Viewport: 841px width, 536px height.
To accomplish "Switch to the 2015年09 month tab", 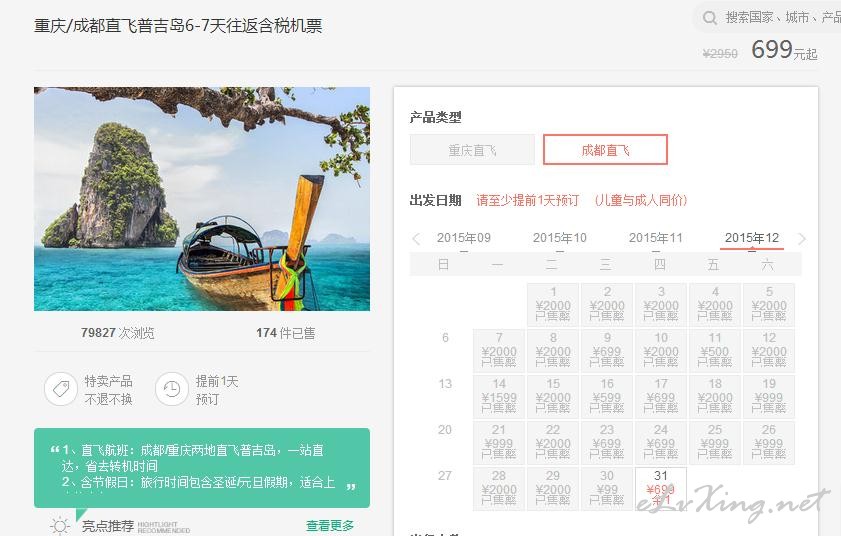I will [x=463, y=238].
